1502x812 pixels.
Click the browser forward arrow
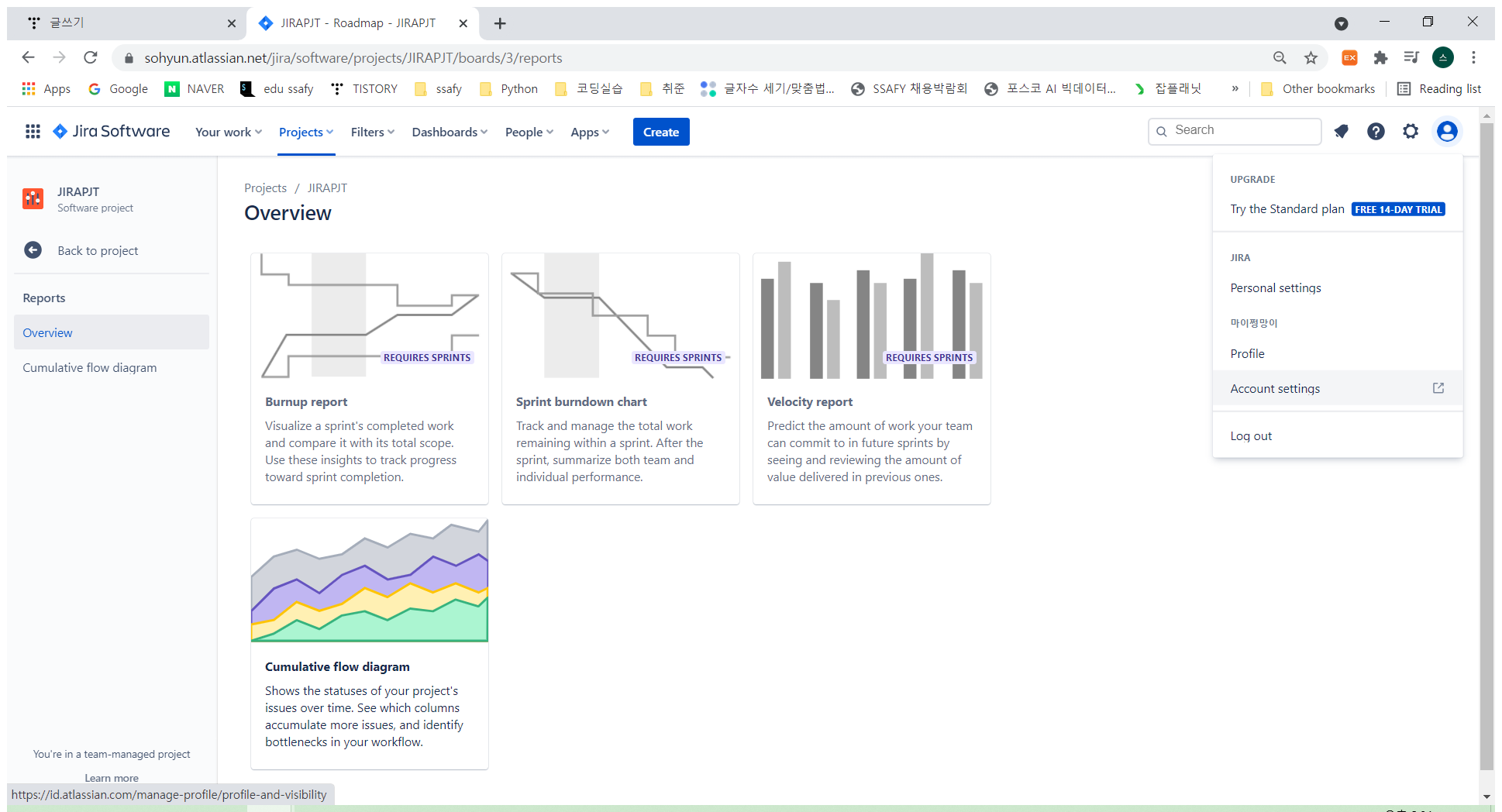coord(59,57)
